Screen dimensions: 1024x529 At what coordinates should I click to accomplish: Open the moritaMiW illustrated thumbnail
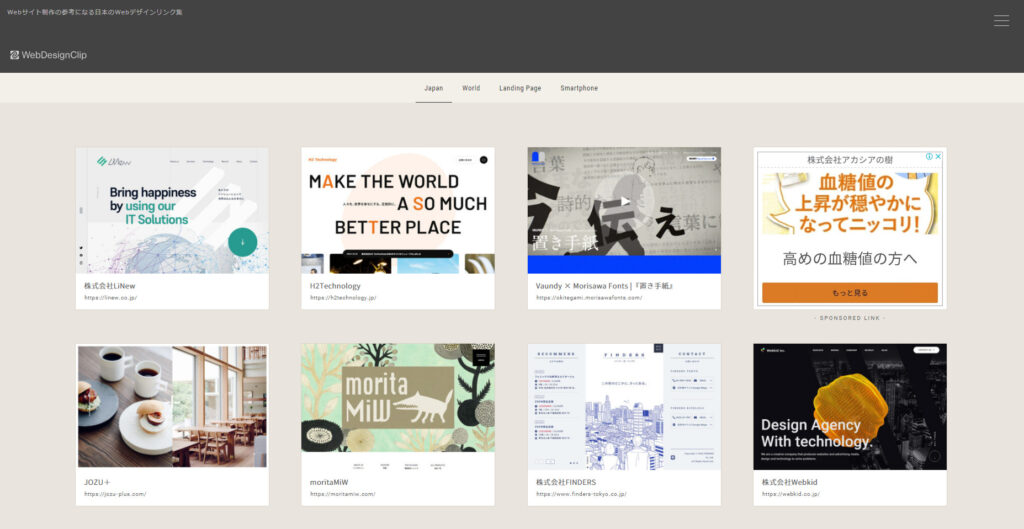pos(398,406)
